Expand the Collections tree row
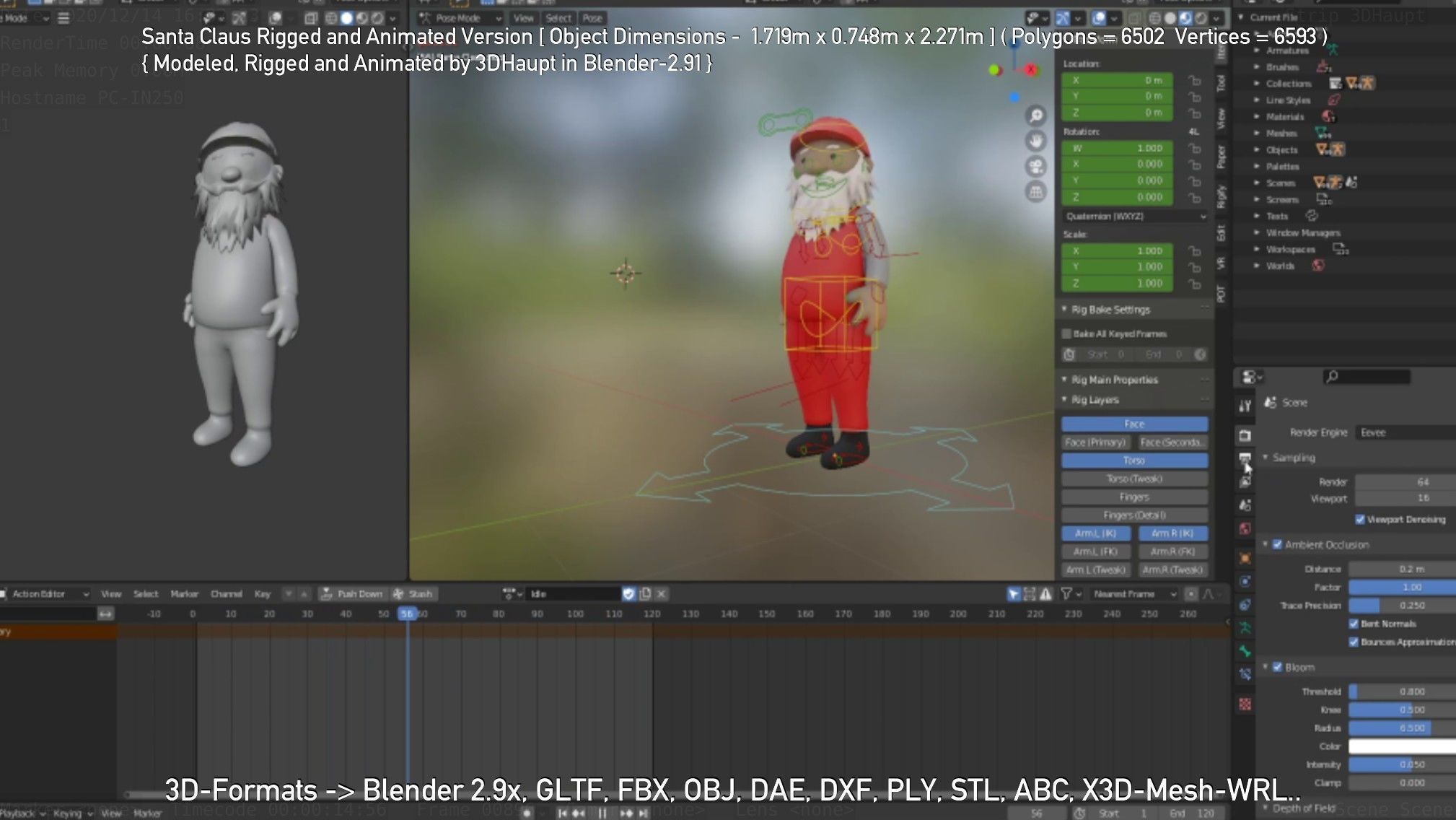This screenshot has height=820, width=1456. [1257, 84]
